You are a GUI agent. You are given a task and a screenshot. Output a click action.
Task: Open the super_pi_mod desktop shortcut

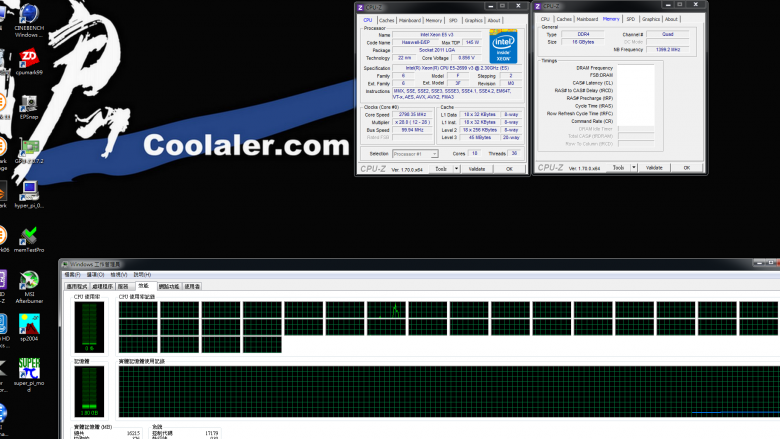click(29, 375)
